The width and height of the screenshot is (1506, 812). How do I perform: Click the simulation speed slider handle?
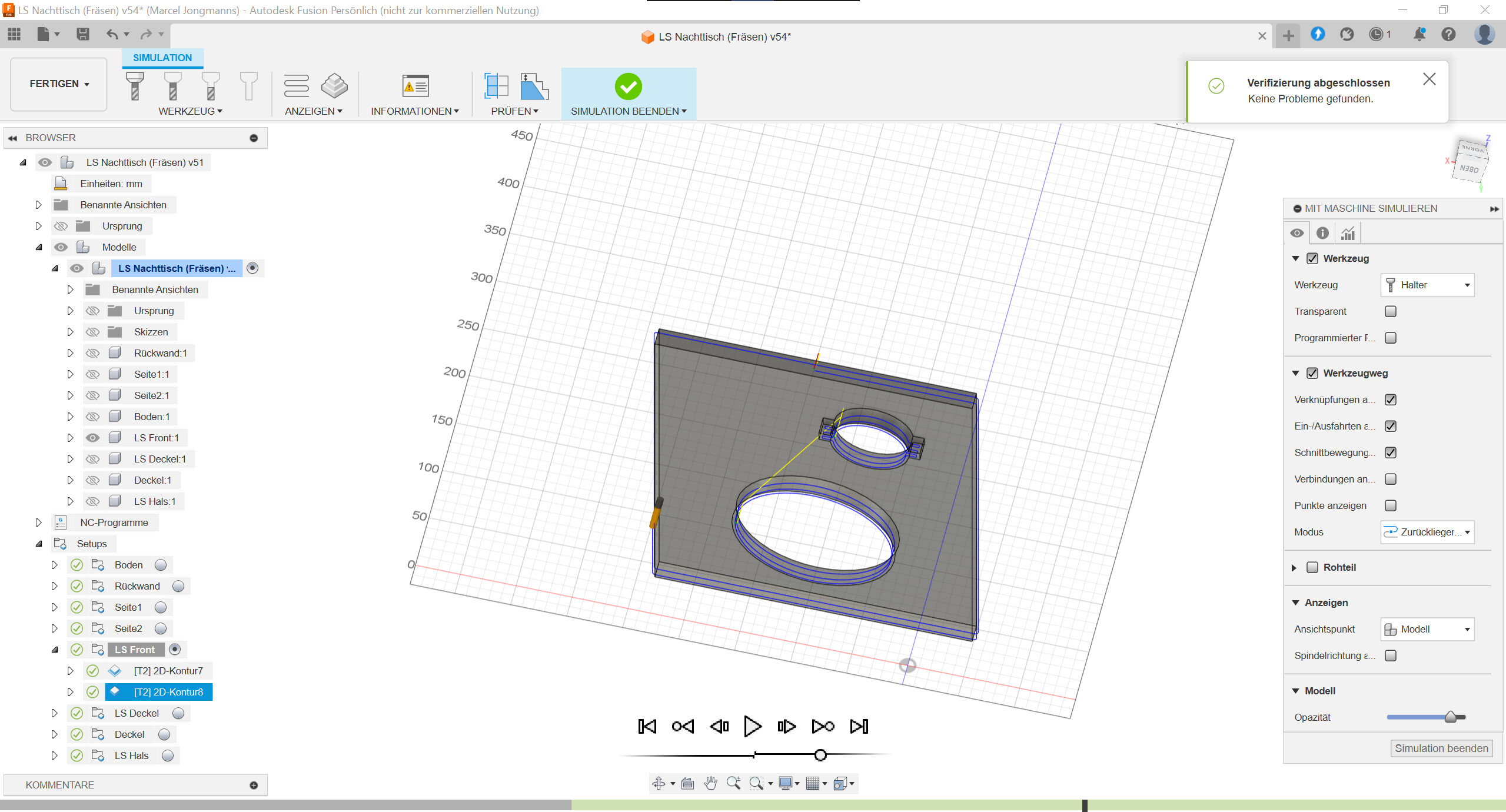pos(820,755)
